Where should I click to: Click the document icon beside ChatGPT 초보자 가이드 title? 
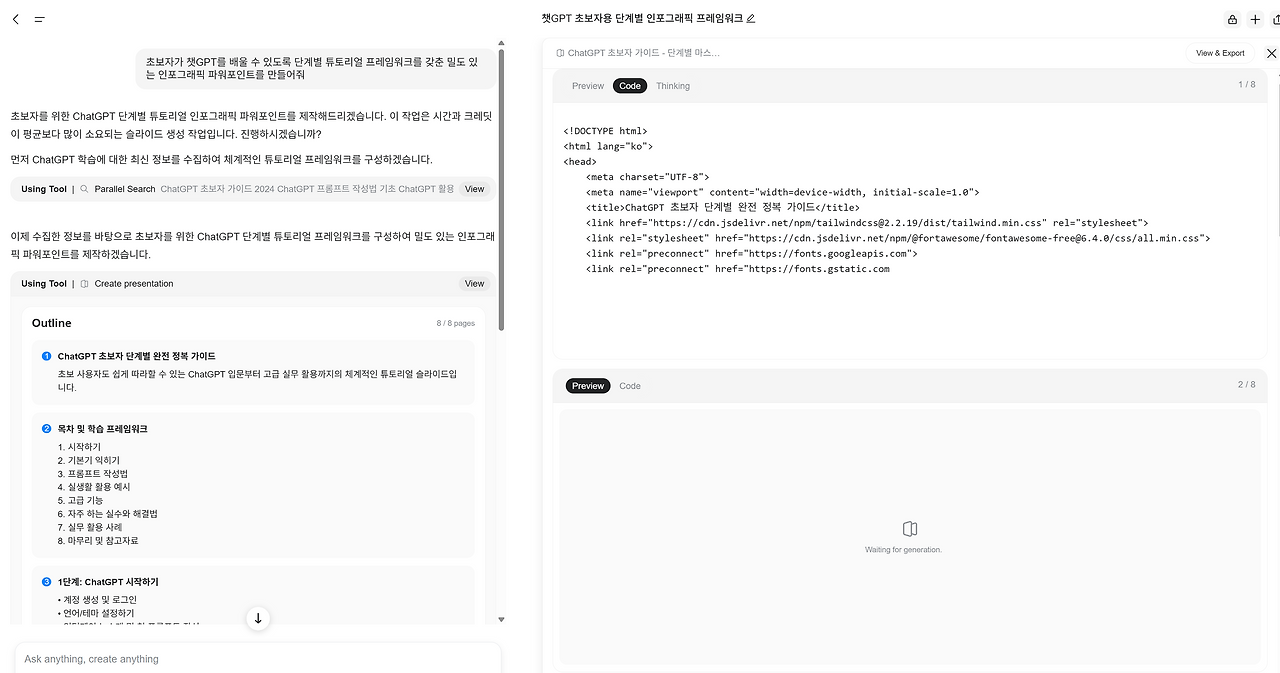click(x=562, y=53)
